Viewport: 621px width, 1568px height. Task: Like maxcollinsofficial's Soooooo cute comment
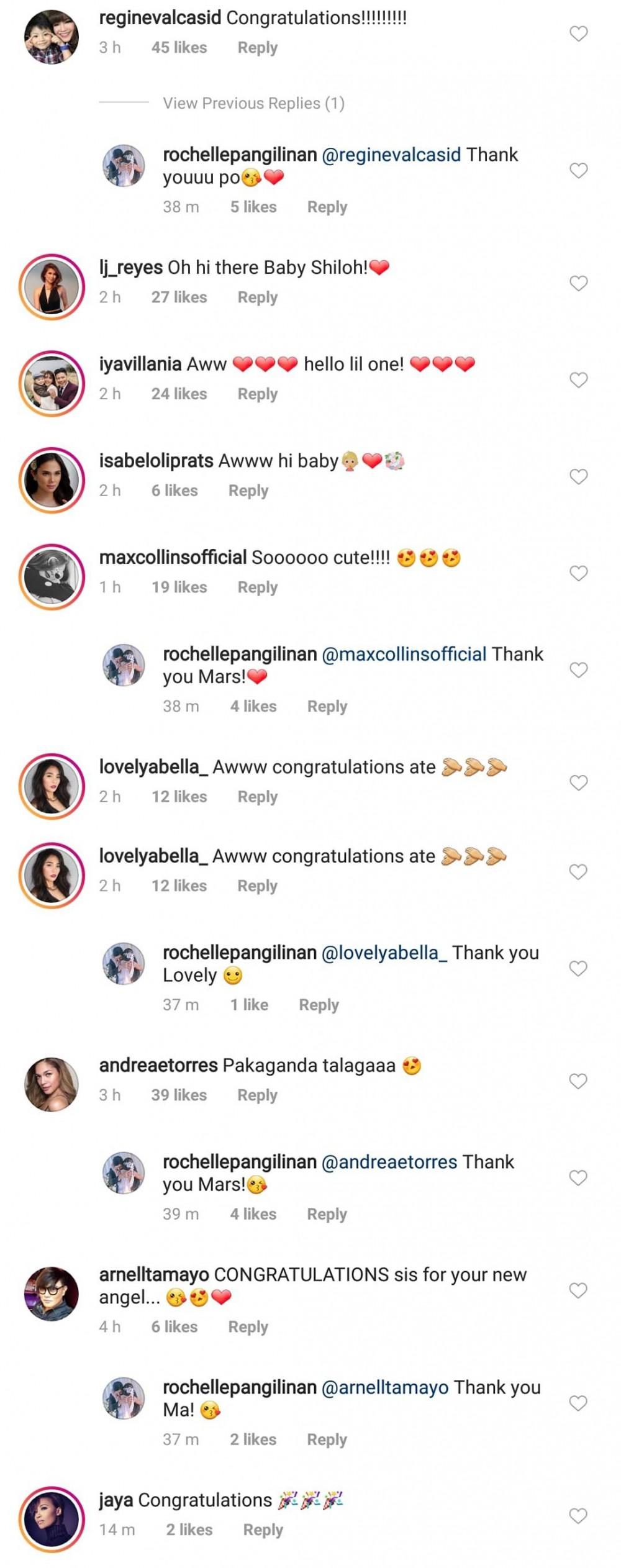click(x=578, y=573)
